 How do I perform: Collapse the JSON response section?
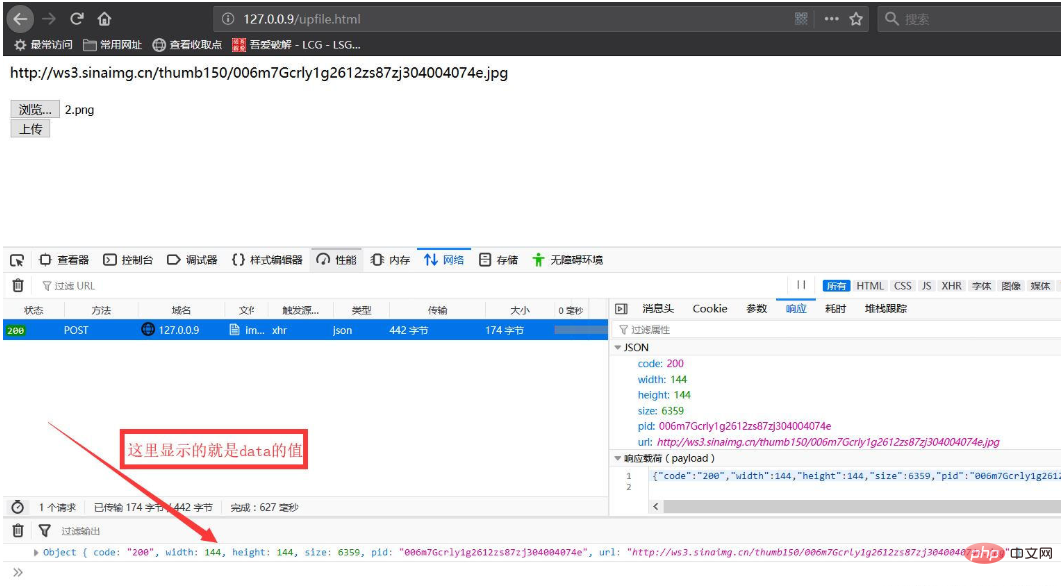point(619,348)
